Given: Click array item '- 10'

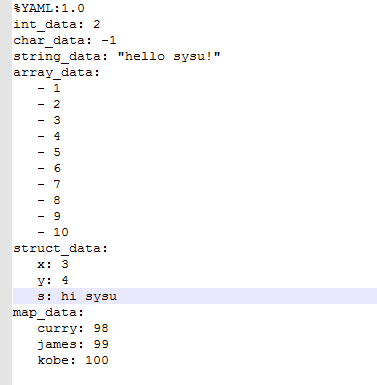Looking at the screenshot, I should 53,232.
